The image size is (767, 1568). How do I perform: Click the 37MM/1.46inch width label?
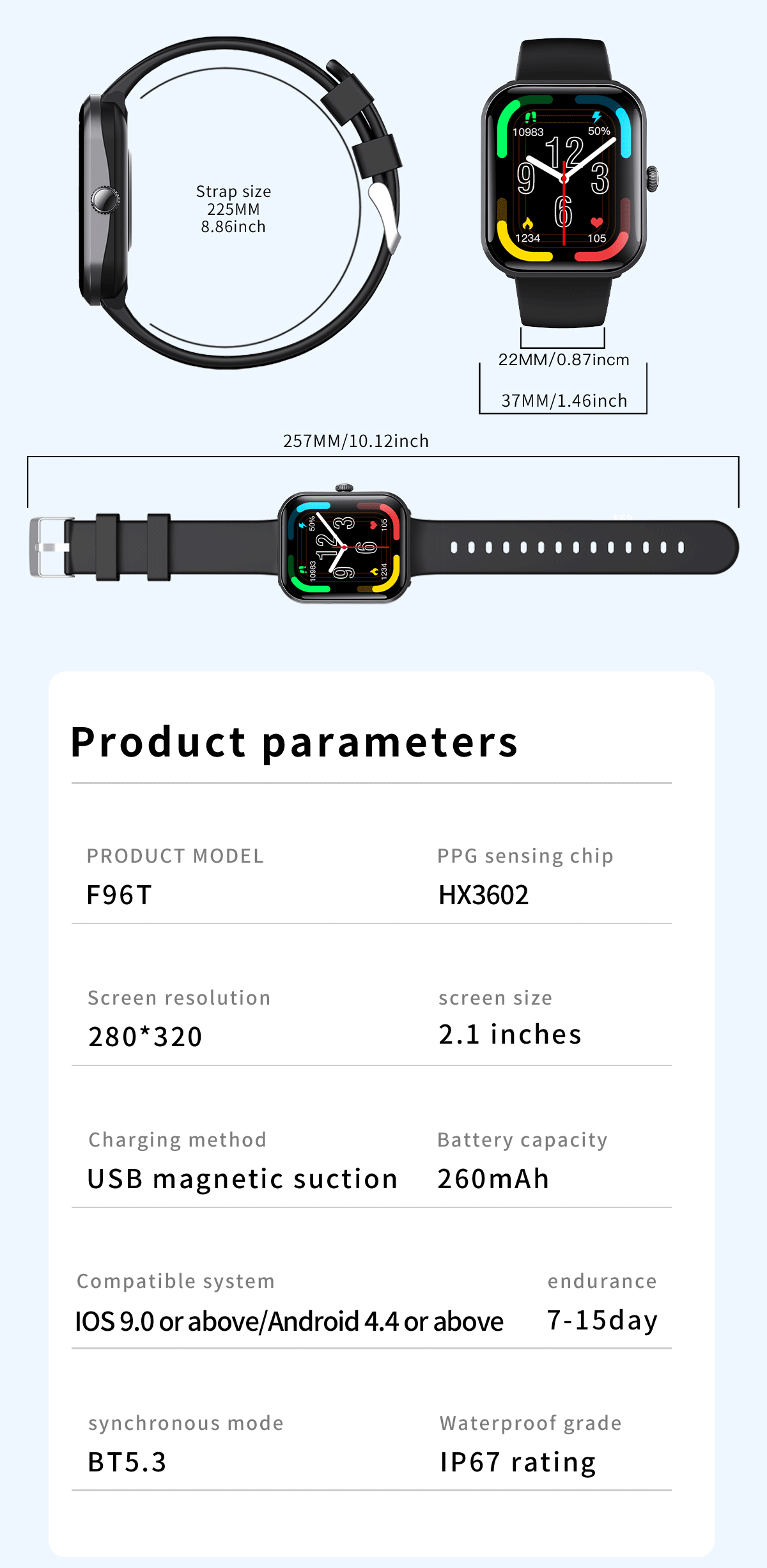click(x=564, y=401)
